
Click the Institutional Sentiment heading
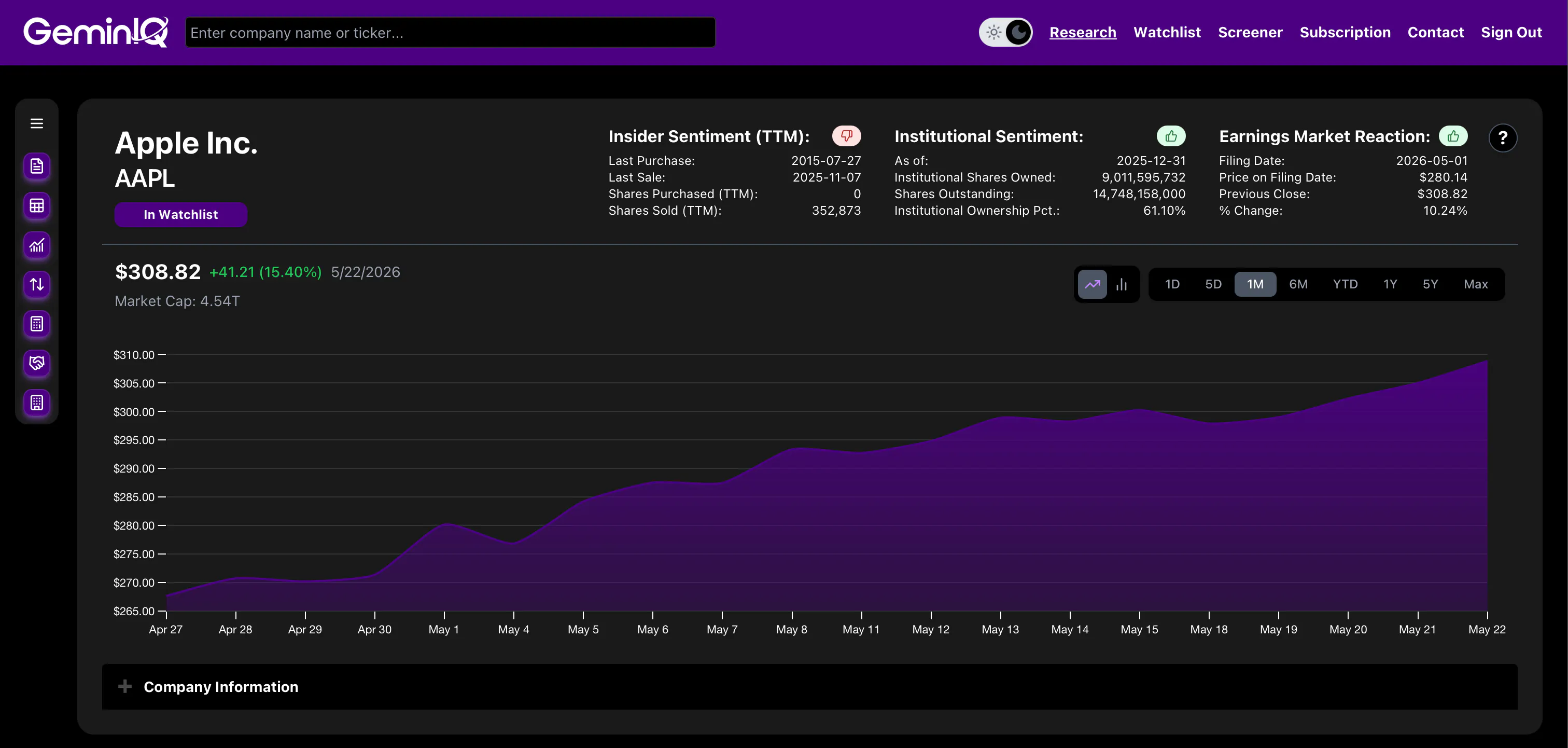point(988,136)
